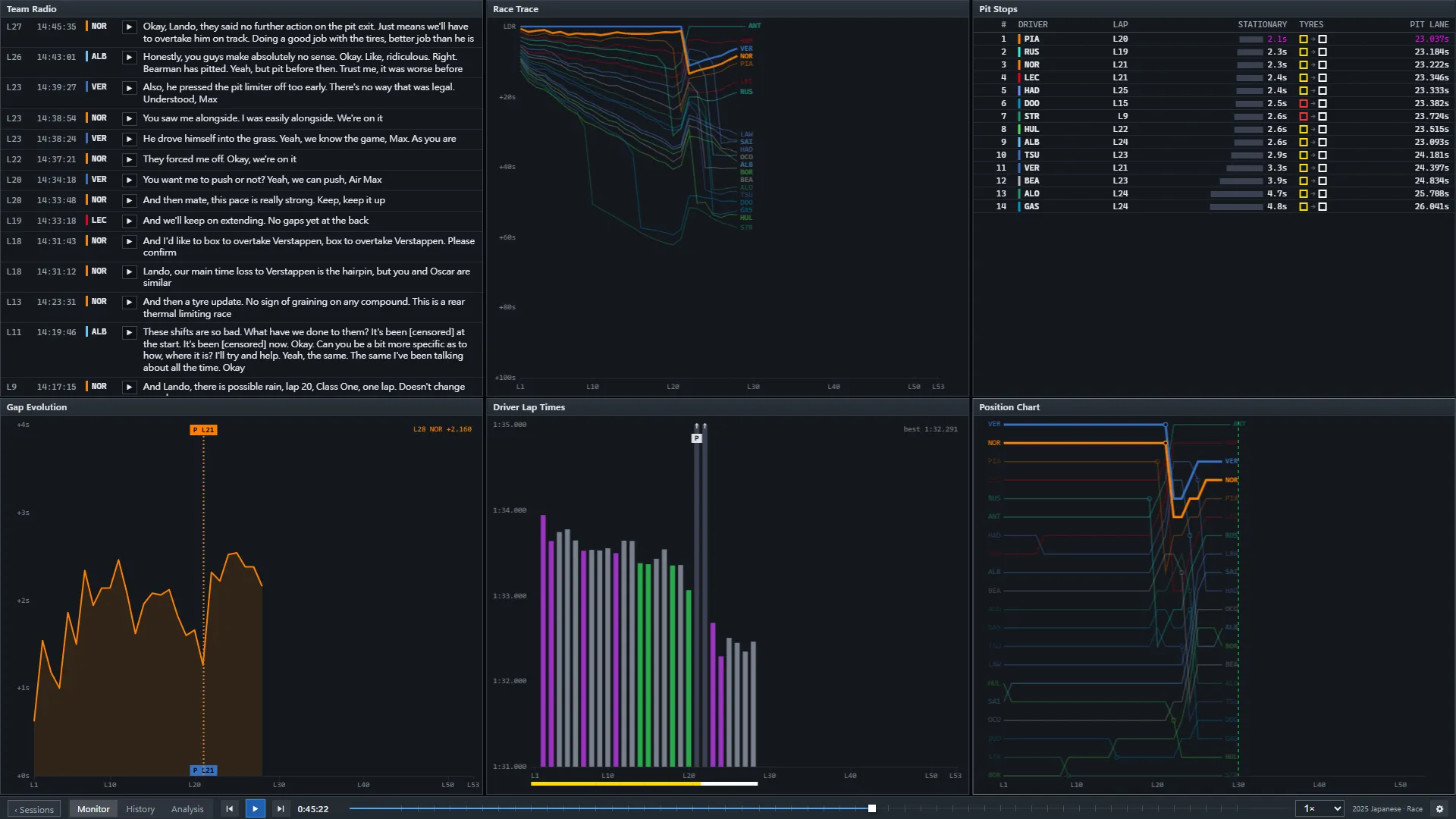Sort pit stops by PIT LANE column
The width and height of the screenshot is (1456, 819).
click(1429, 25)
